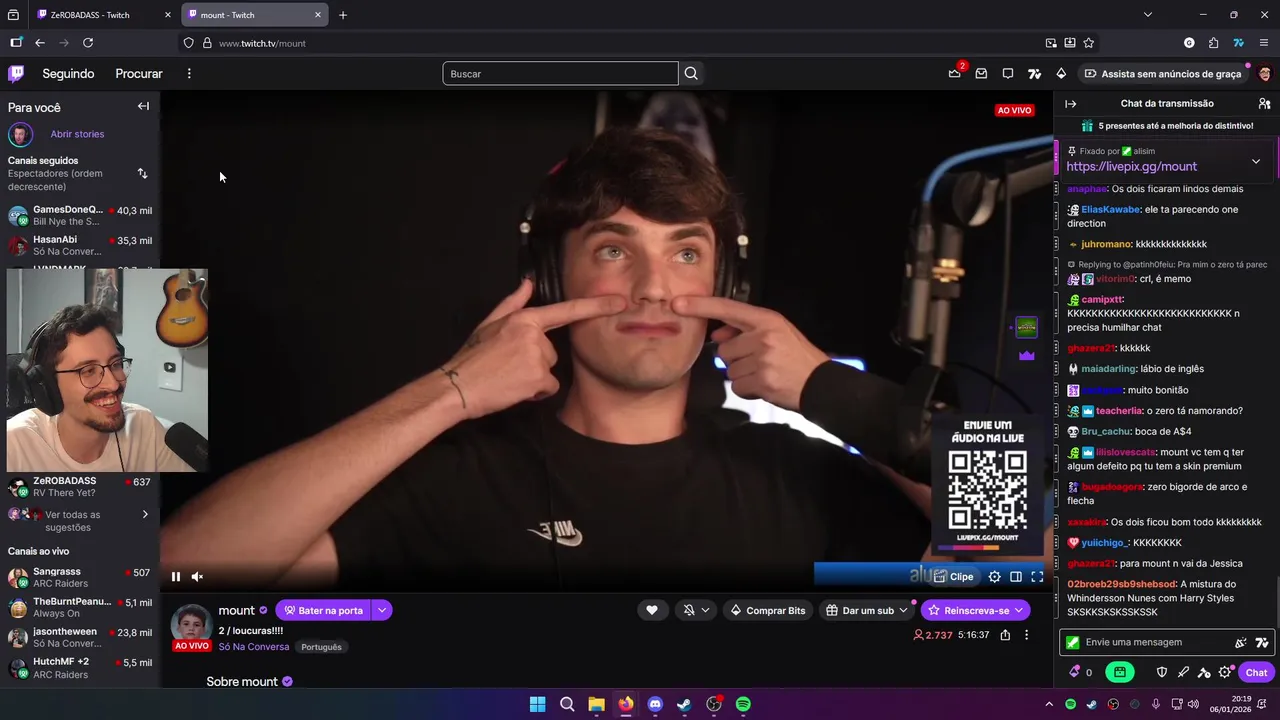
Task: Toggle picture-in-picture in the address bar
Action: [x=1051, y=43]
